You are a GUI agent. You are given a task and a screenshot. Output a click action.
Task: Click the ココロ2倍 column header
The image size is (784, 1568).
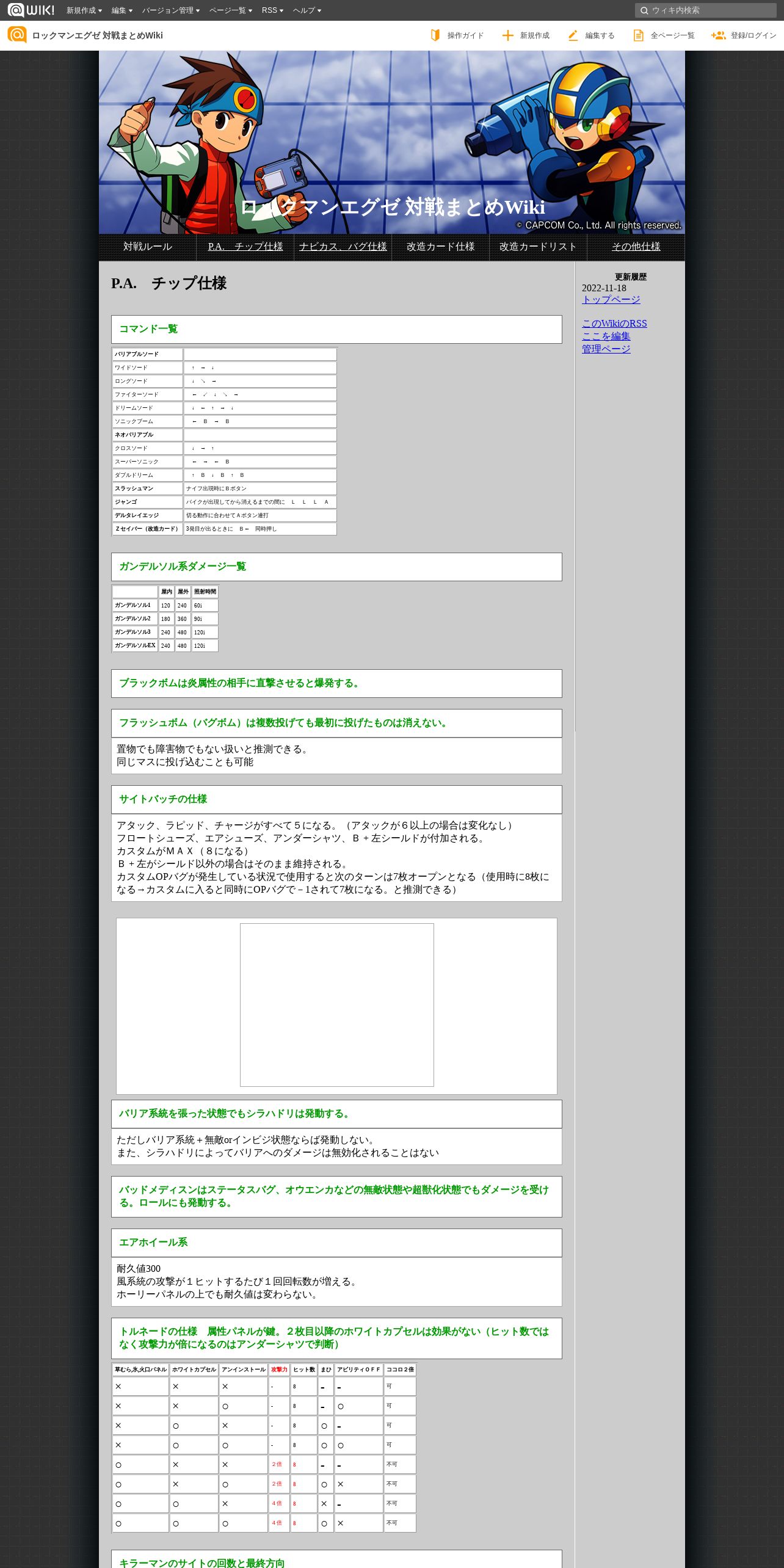[400, 1370]
